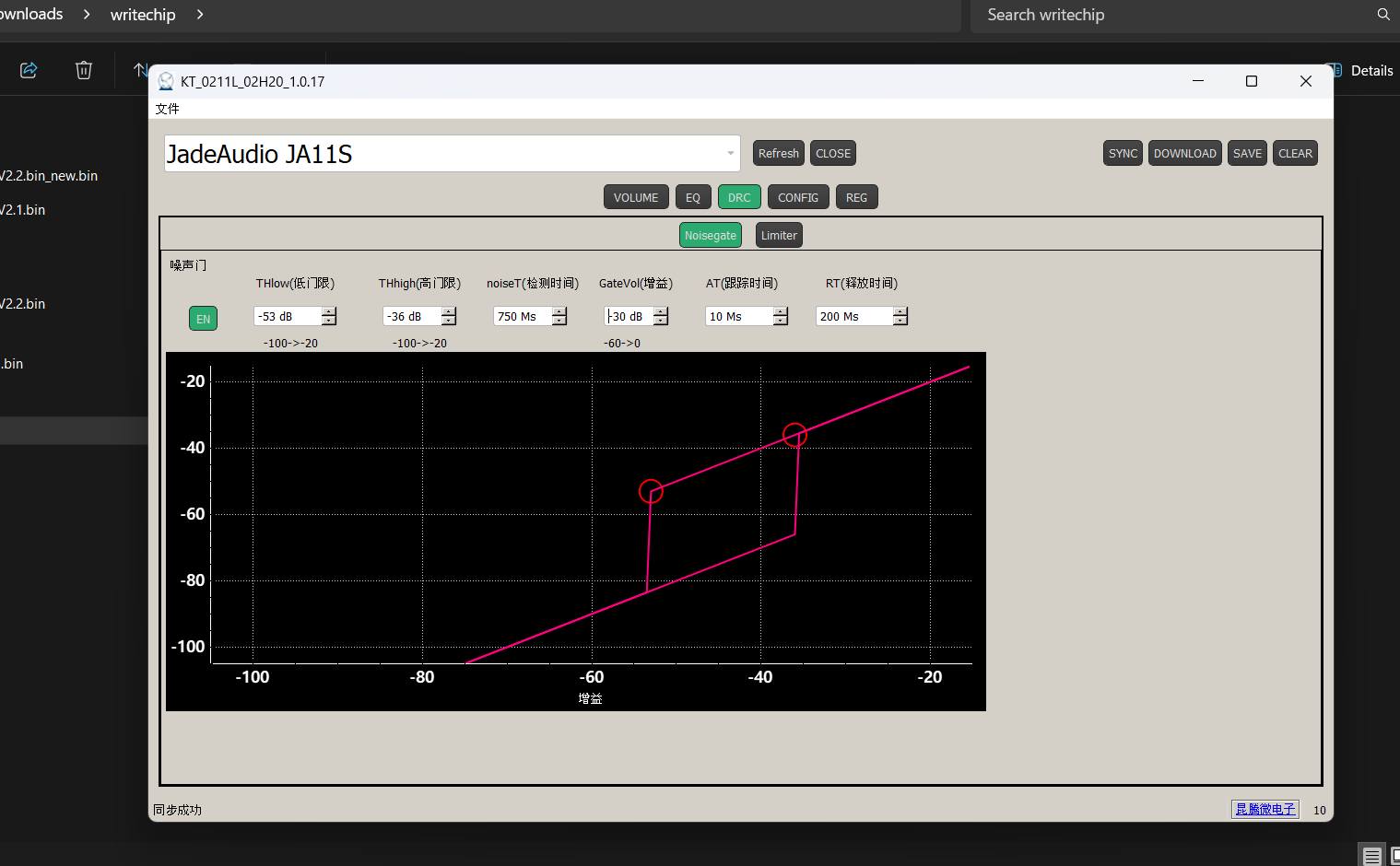
Task: Select the V2.1.bin file in Explorer
Action: coord(23,210)
